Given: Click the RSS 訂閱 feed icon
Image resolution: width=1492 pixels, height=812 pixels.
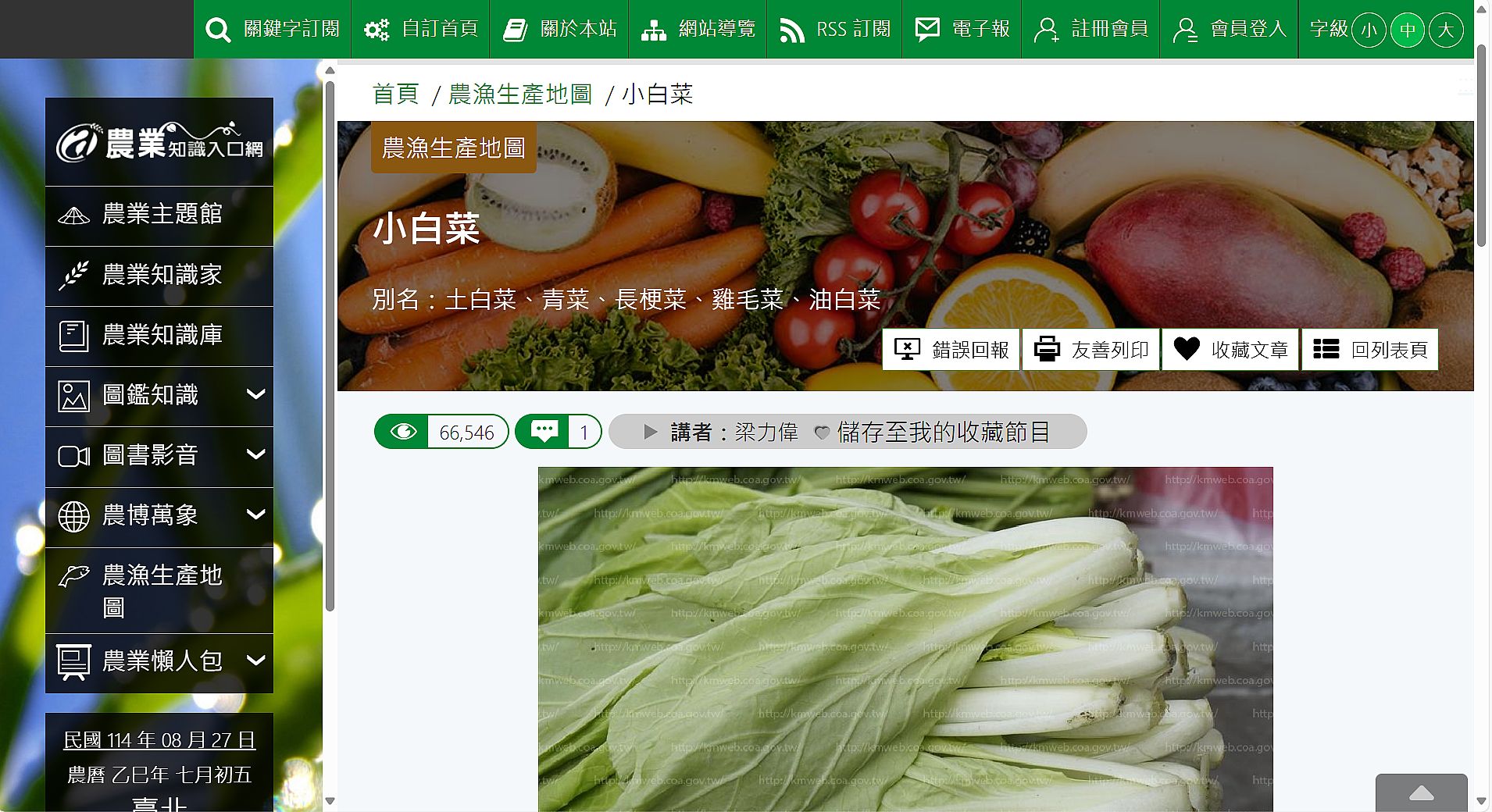Looking at the screenshot, I should tap(792, 30).
